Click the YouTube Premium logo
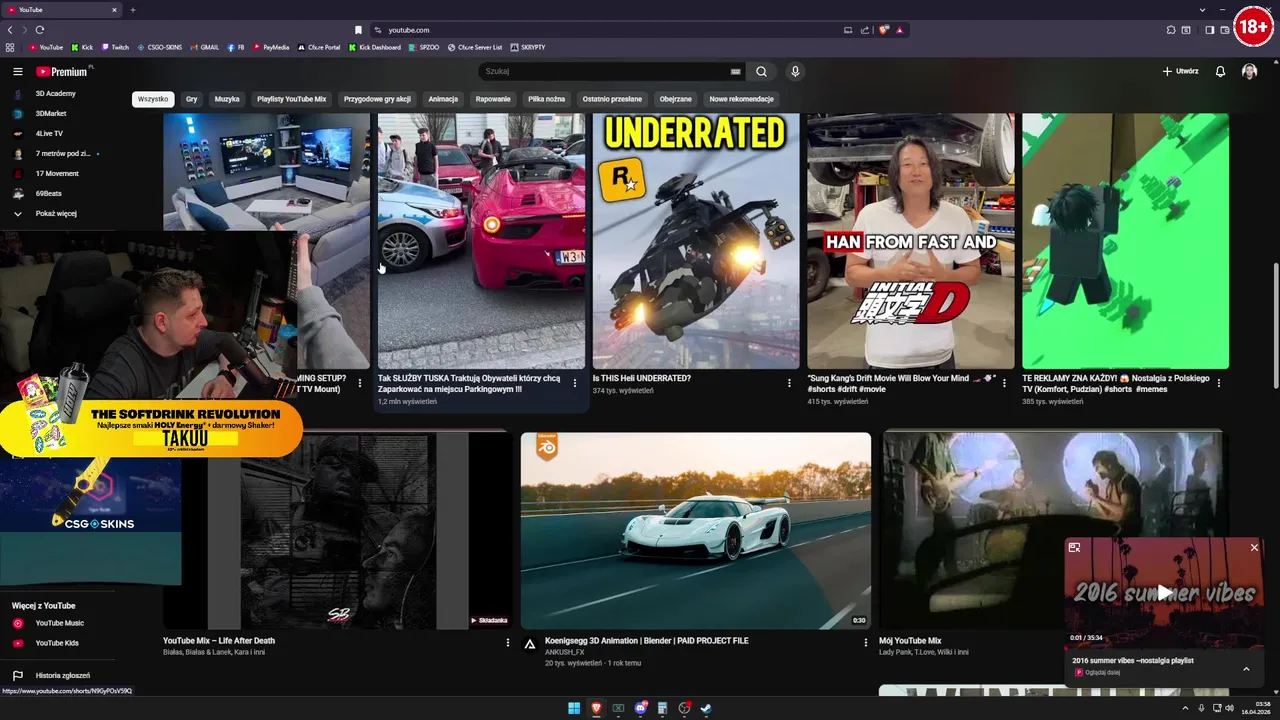 tap(63, 72)
